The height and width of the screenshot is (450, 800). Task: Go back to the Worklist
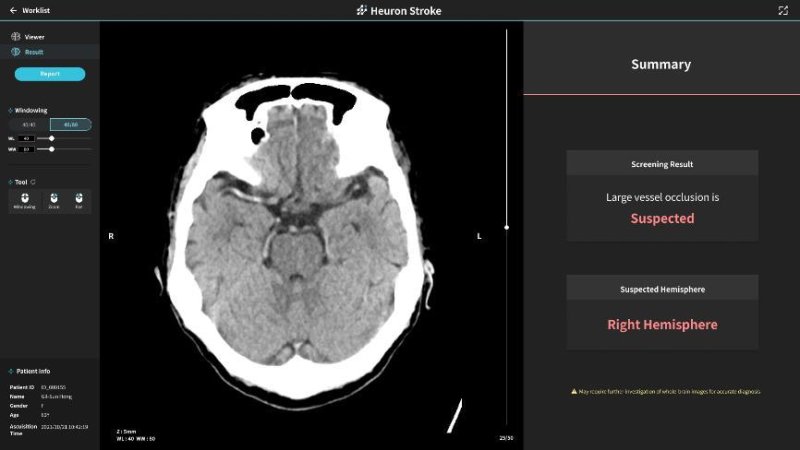click(36, 11)
